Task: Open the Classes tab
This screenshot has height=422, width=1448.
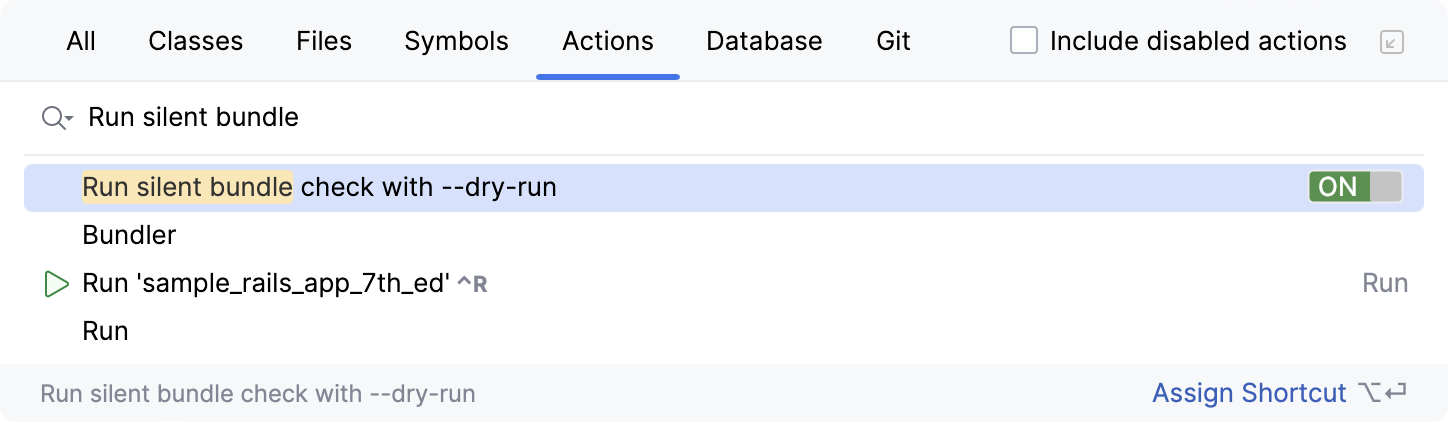Action: tap(196, 41)
